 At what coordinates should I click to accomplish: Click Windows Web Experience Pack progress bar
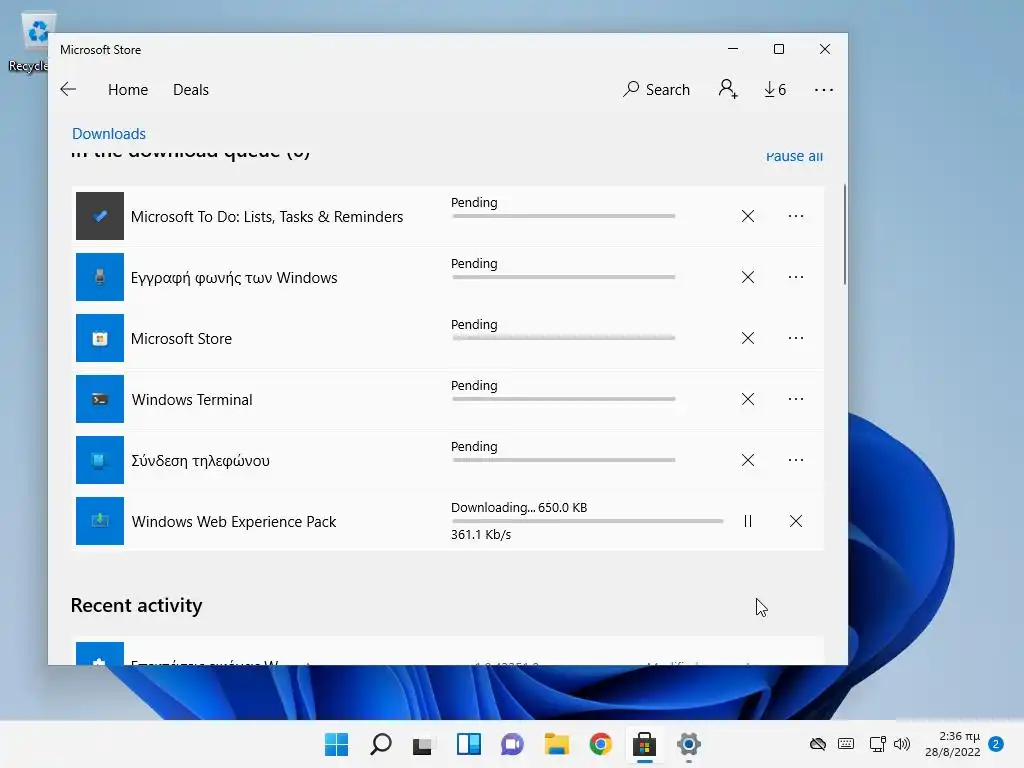588,521
